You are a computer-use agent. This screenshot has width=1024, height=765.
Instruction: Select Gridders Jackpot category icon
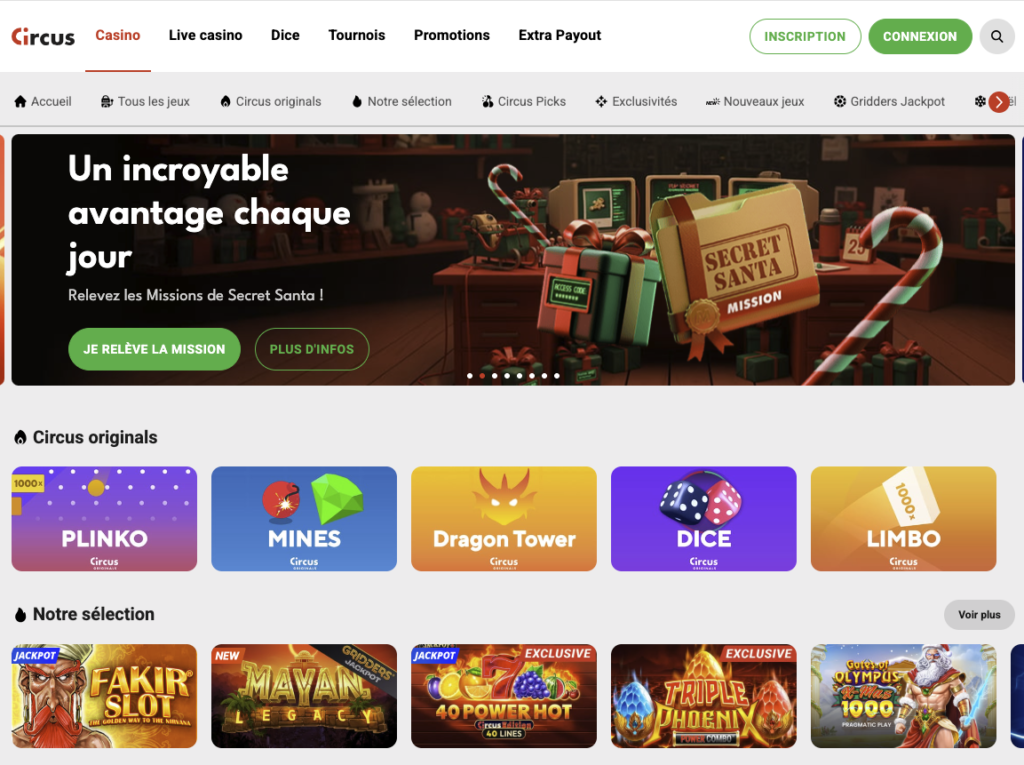pyautogui.click(x=840, y=101)
